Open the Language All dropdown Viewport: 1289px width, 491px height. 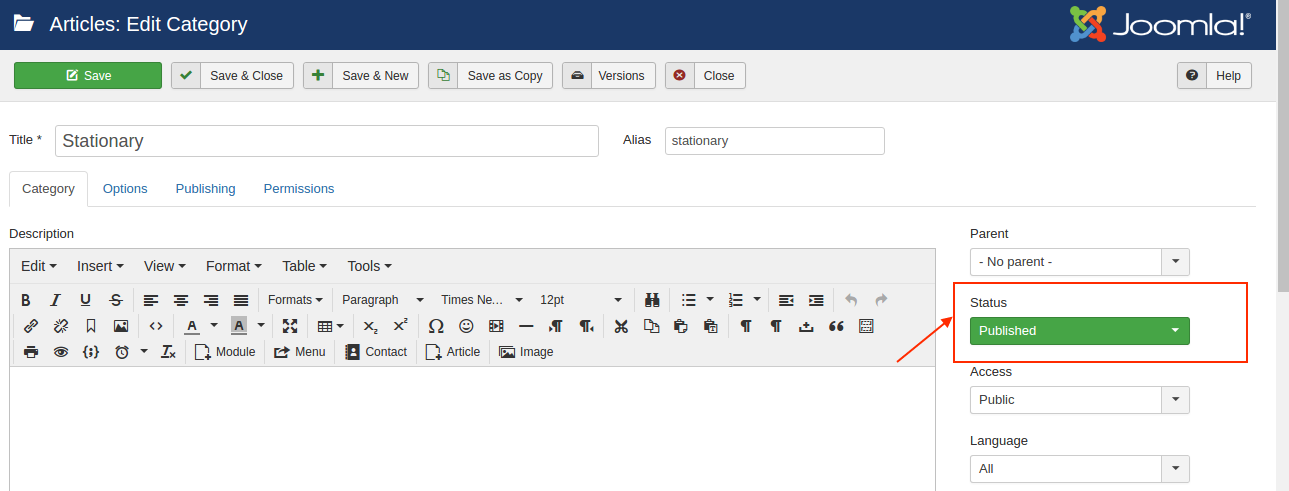(x=1080, y=469)
